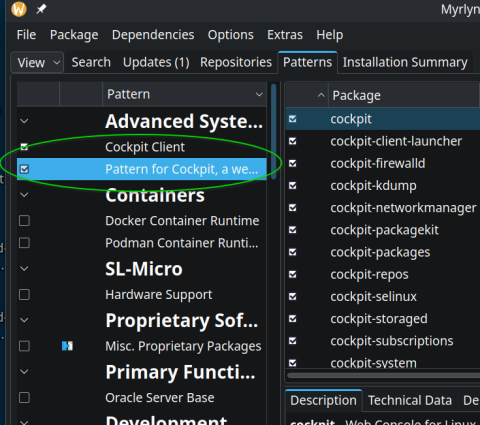Select the Hardware Support row

[142, 295]
